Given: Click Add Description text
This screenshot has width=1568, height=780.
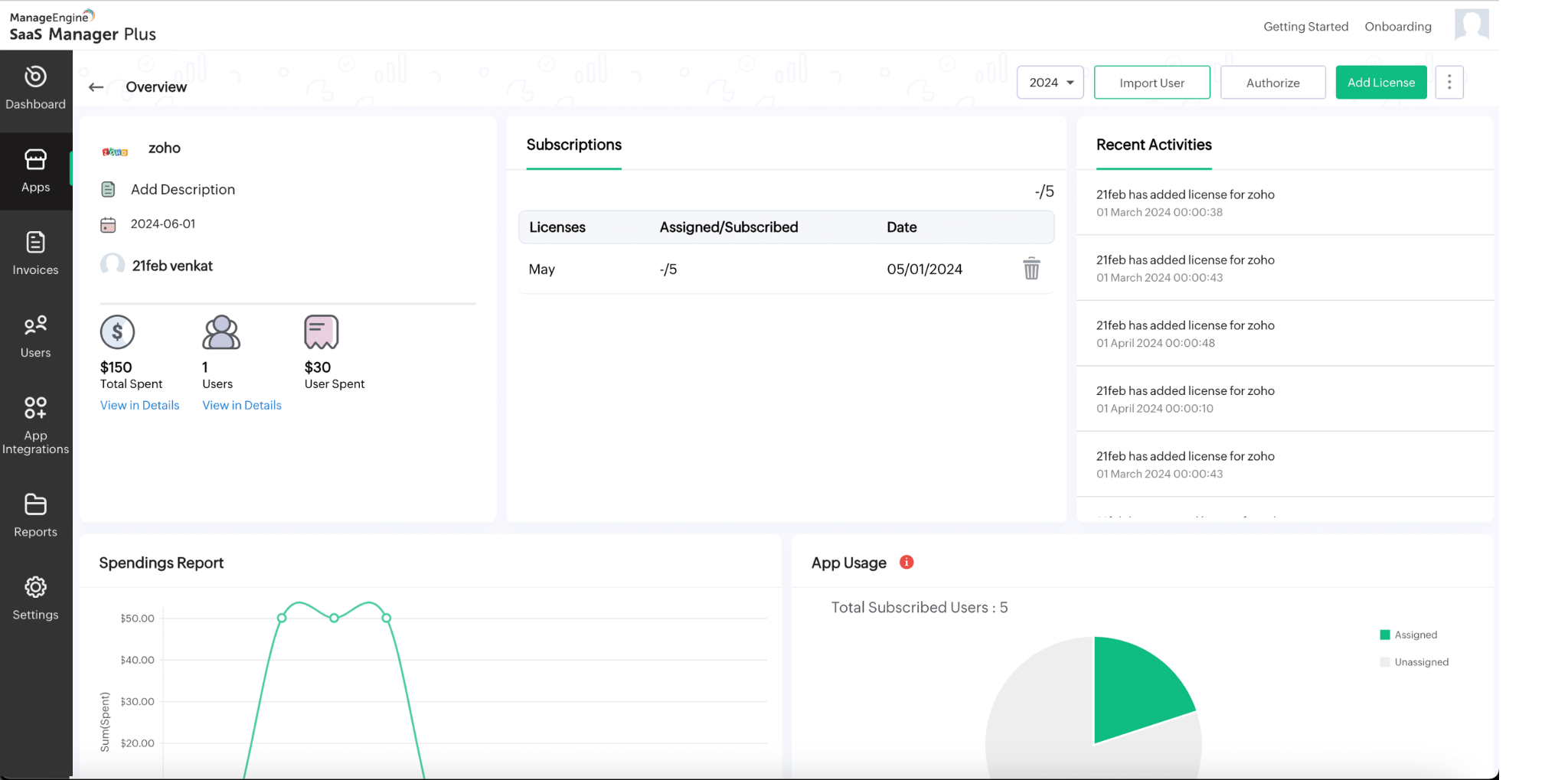Looking at the screenshot, I should tap(183, 189).
